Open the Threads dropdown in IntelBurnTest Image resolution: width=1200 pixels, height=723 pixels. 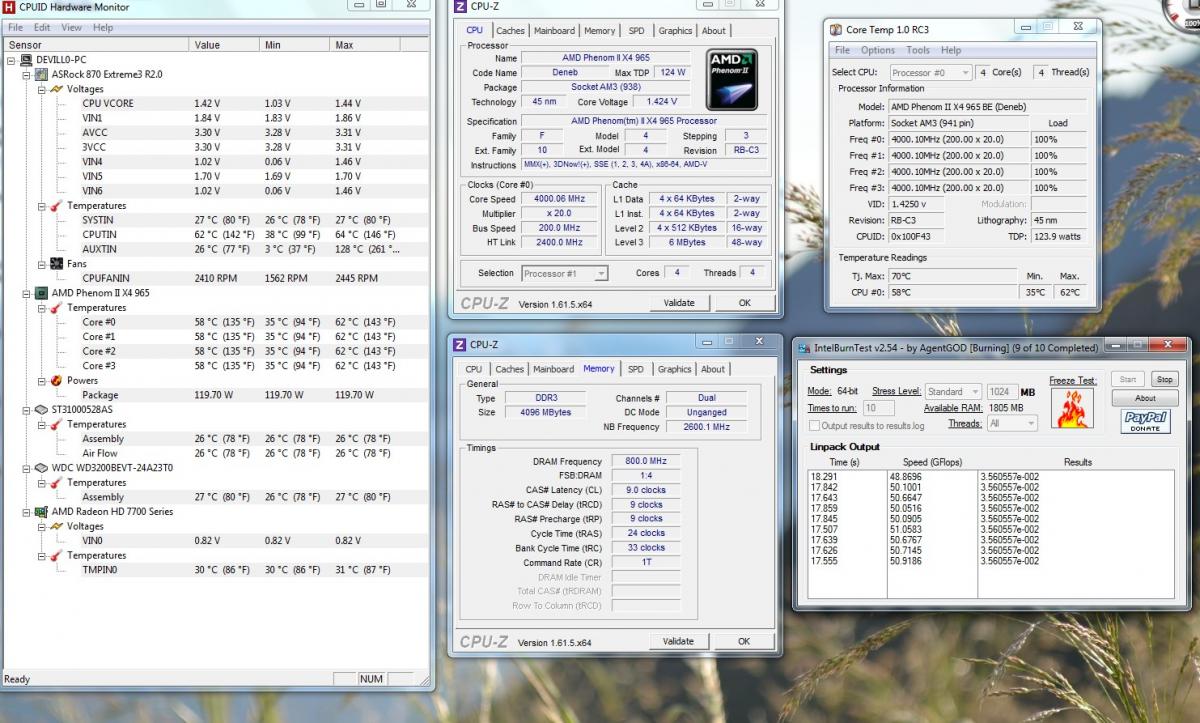(1012, 424)
